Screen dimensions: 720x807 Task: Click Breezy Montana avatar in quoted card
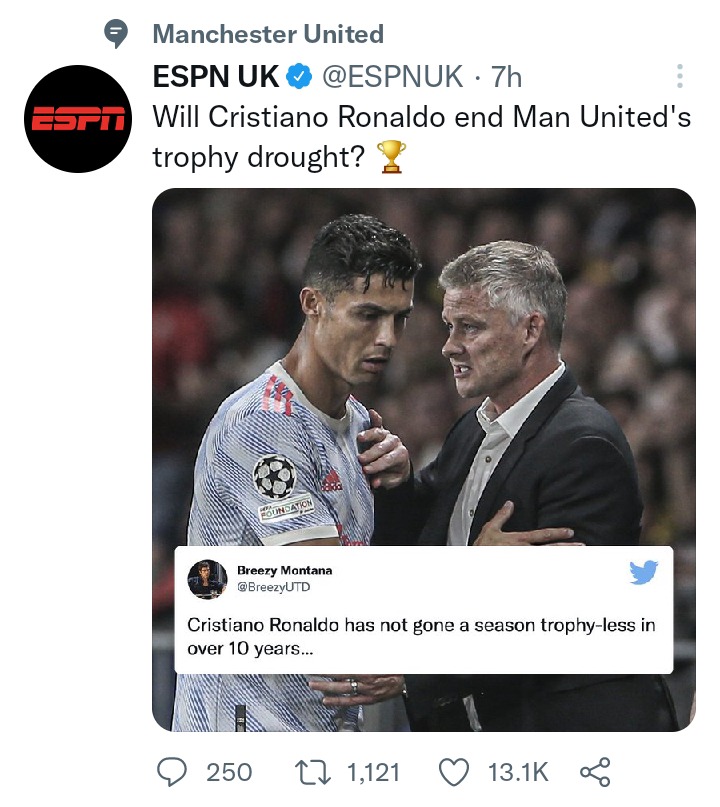pos(207,579)
